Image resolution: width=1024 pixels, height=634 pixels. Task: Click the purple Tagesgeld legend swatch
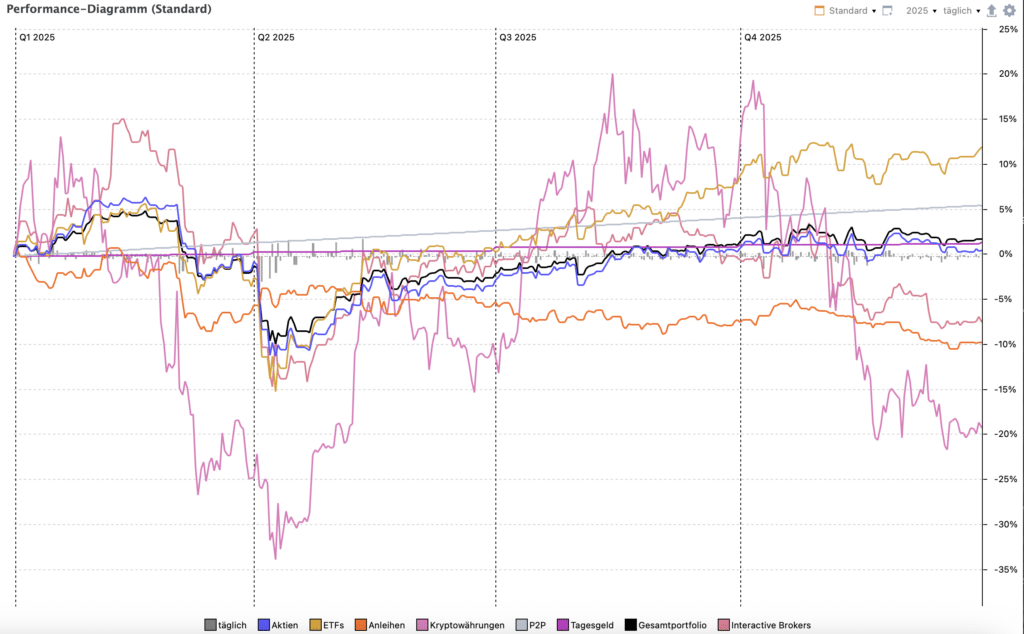click(563, 625)
